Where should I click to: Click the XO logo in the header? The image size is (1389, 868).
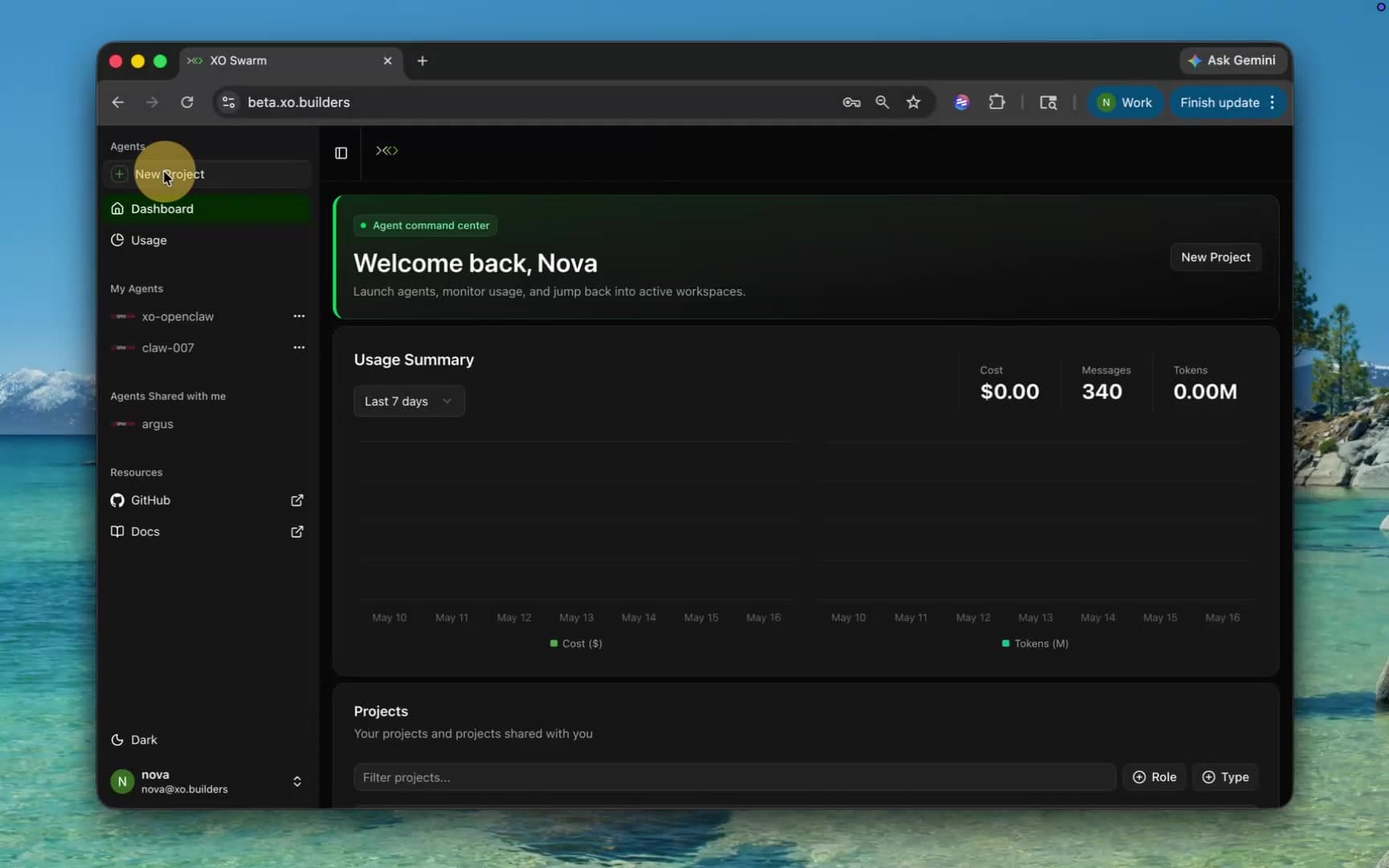click(387, 151)
